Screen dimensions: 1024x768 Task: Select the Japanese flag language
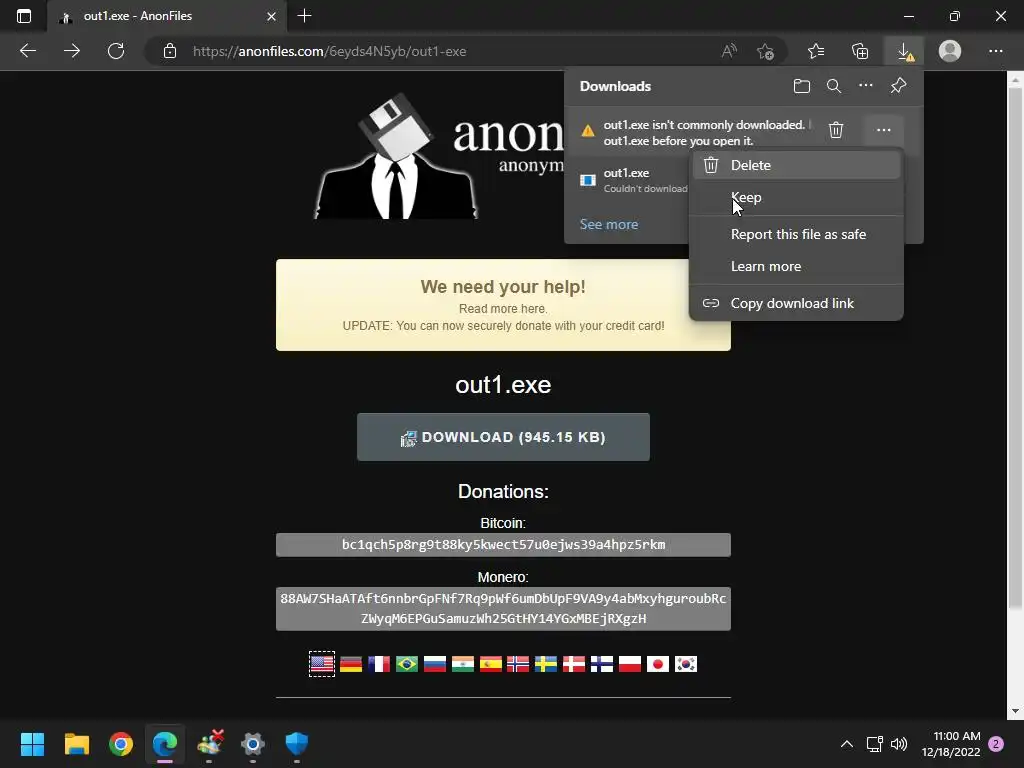[x=658, y=664]
